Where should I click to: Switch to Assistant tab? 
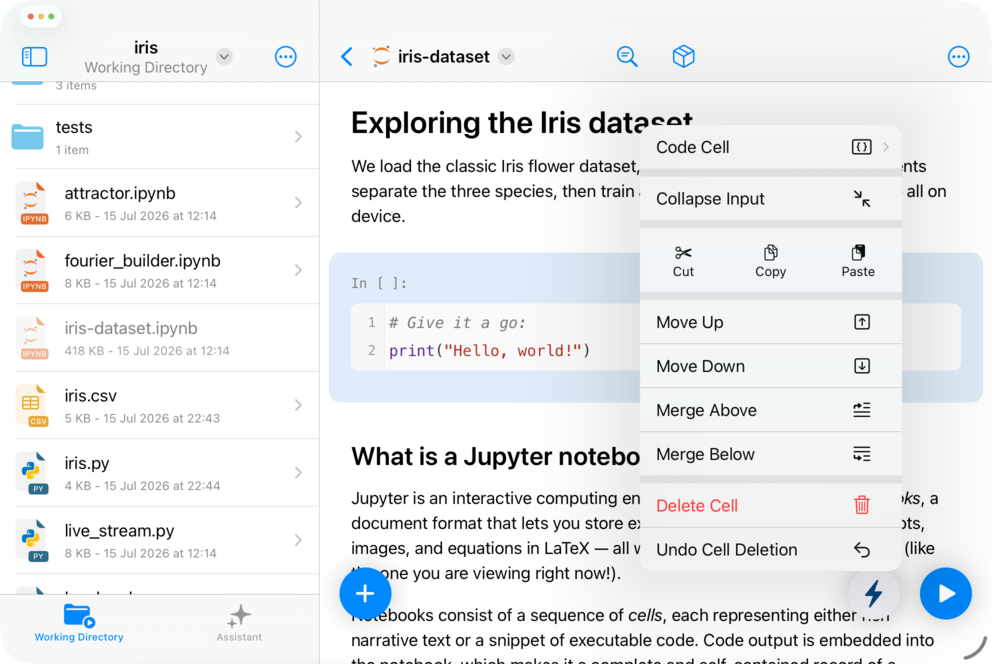click(x=239, y=623)
